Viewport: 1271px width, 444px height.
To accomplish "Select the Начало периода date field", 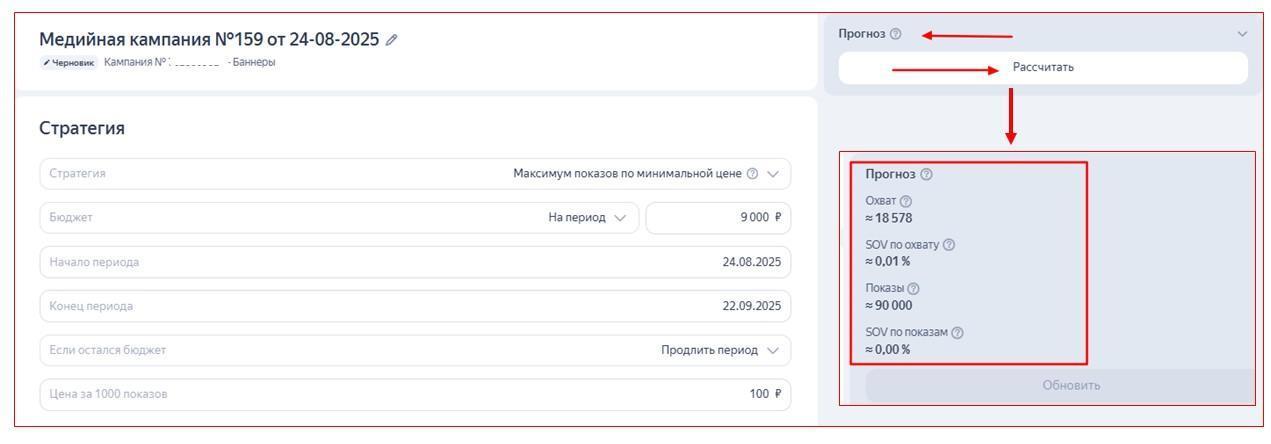I will pyautogui.click(x=414, y=262).
